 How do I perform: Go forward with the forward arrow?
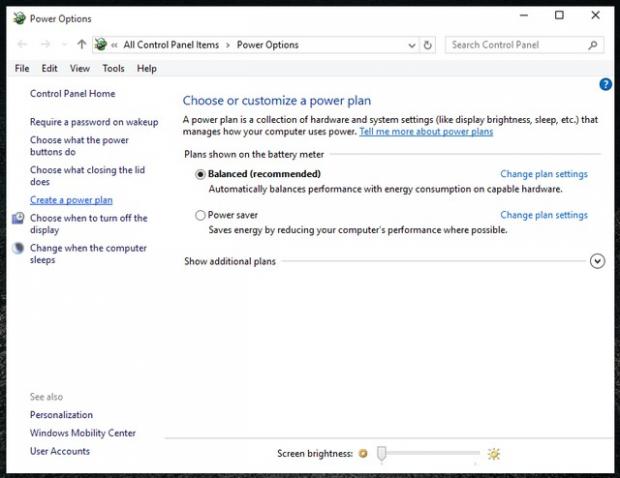[45, 44]
